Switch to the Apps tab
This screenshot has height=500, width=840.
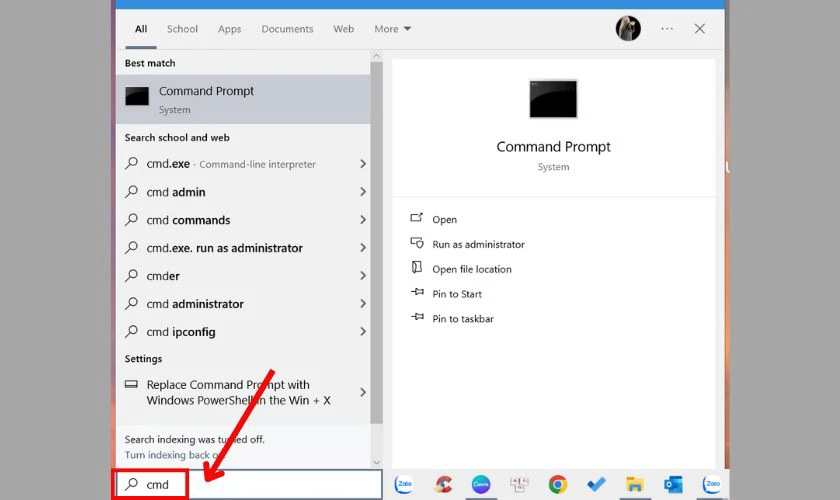coord(229,29)
